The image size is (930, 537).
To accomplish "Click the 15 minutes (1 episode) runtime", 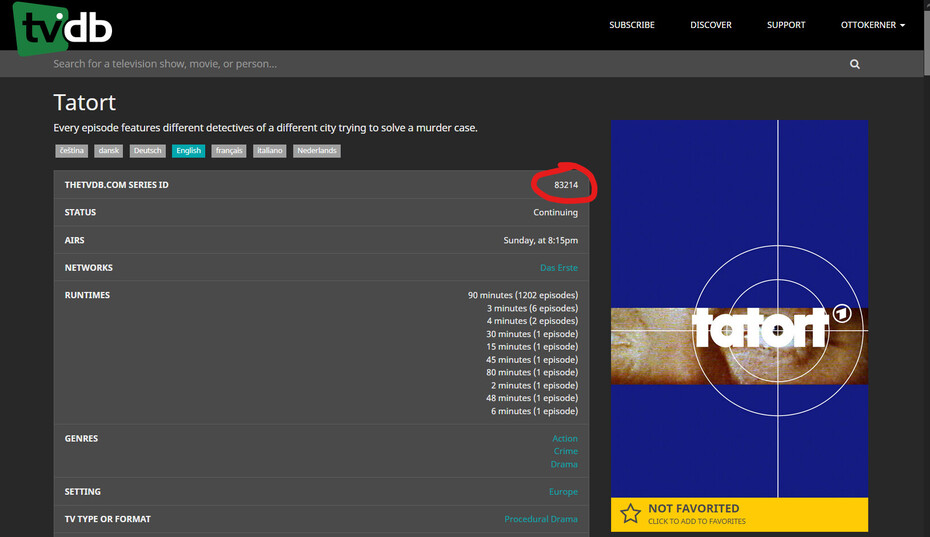I will (x=532, y=347).
